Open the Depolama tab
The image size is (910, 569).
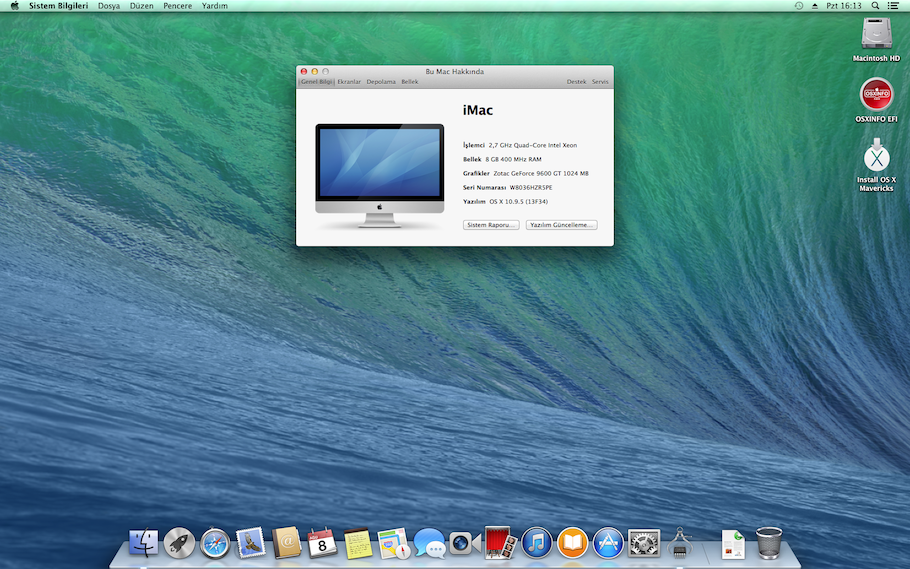click(381, 81)
